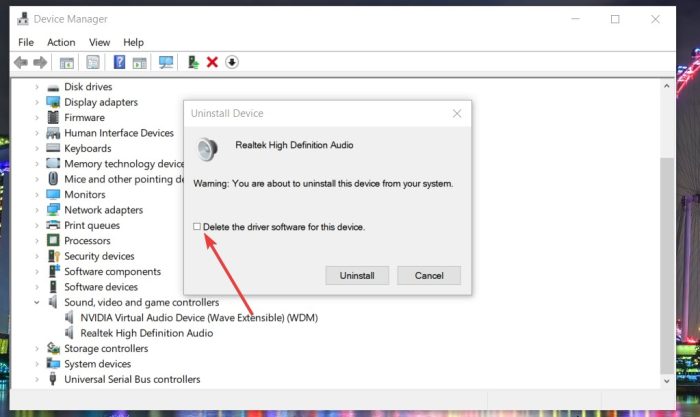
Task: Expand the Human Interface Devices node
Action: click(x=37, y=133)
